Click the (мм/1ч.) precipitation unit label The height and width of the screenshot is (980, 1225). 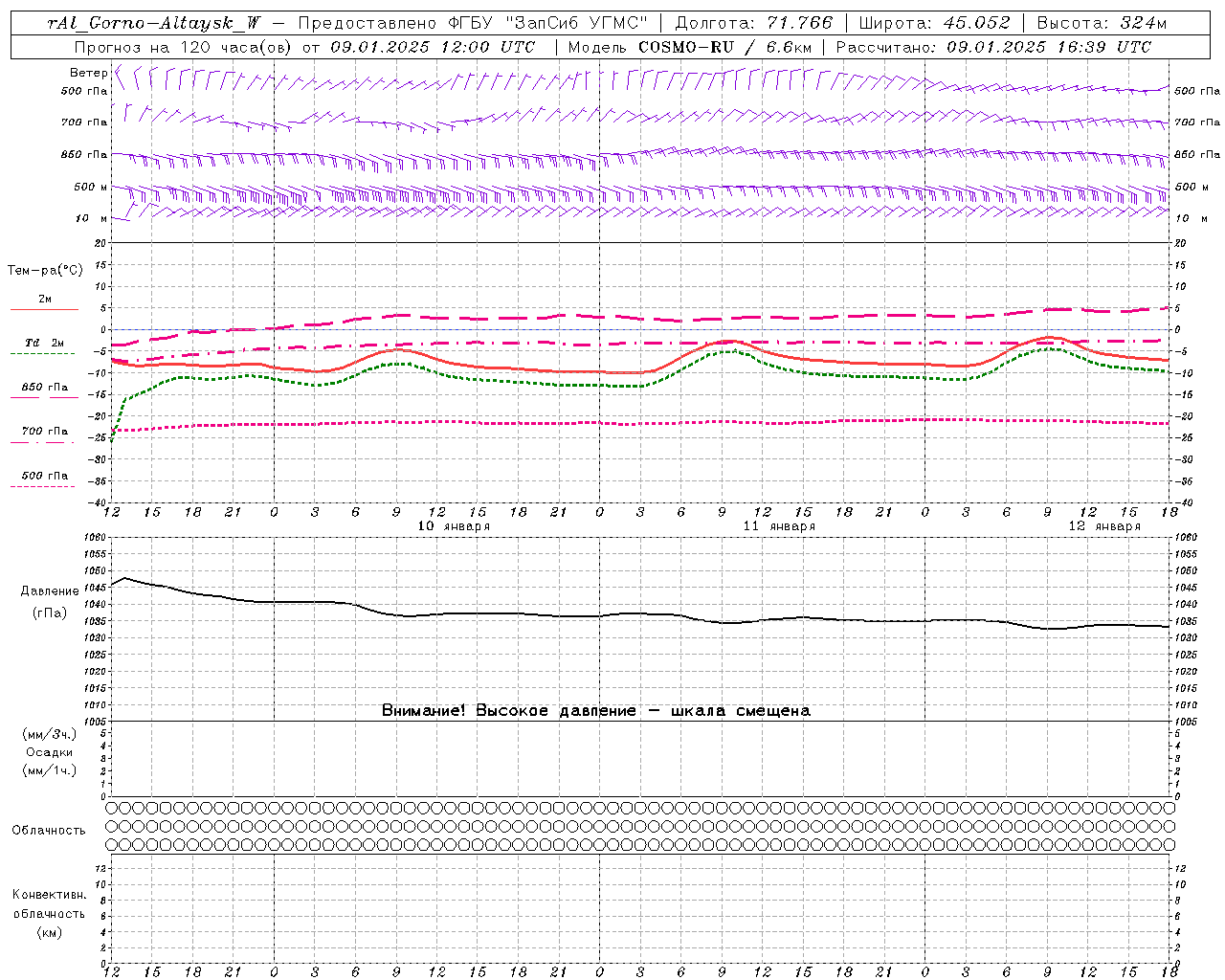(50, 770)
